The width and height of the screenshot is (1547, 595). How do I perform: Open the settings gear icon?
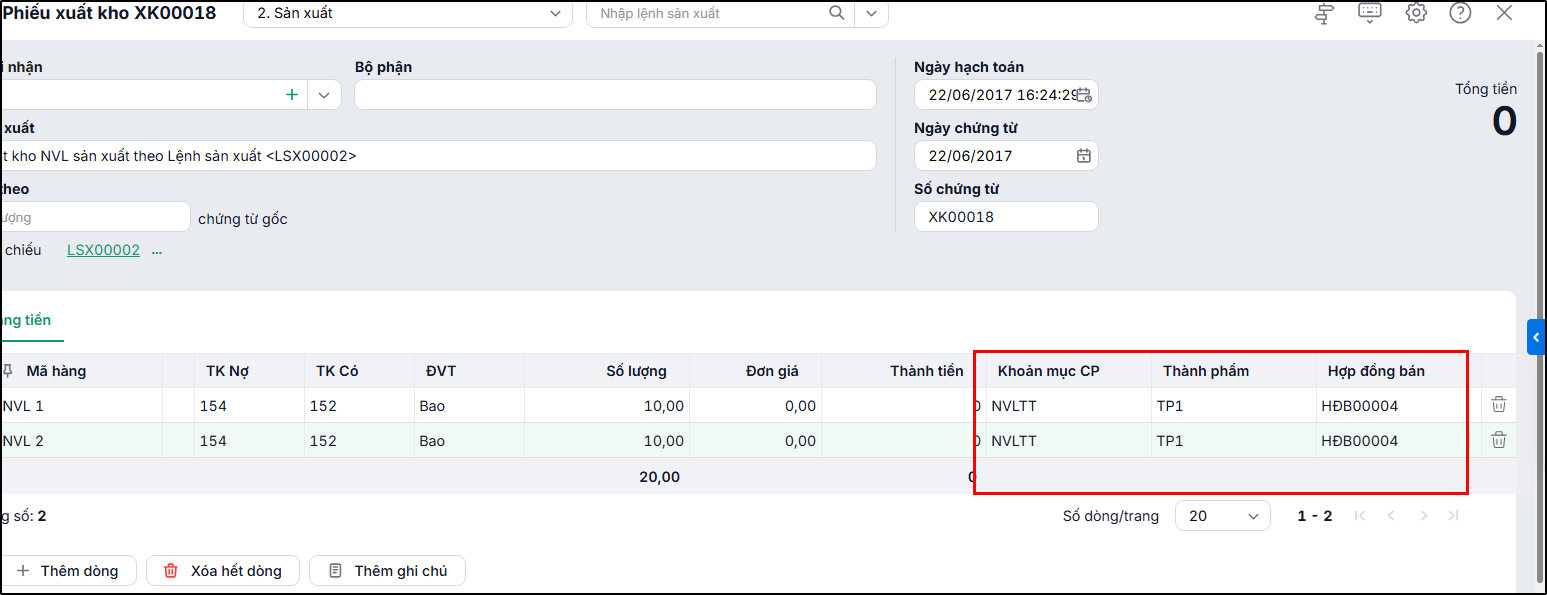pyautogui.click(x=1416, y=13)
